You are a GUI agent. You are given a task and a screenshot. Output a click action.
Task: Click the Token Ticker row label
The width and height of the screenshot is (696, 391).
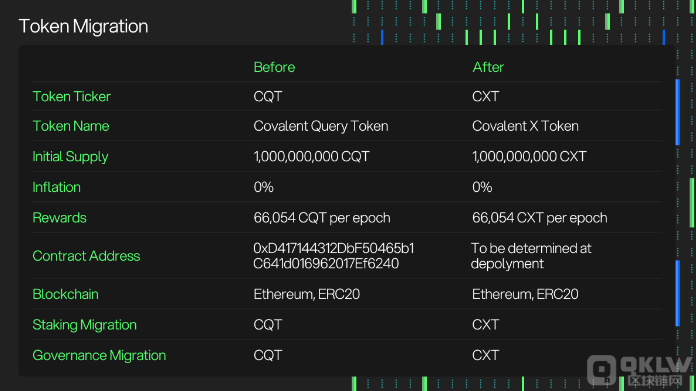(71, 96)
